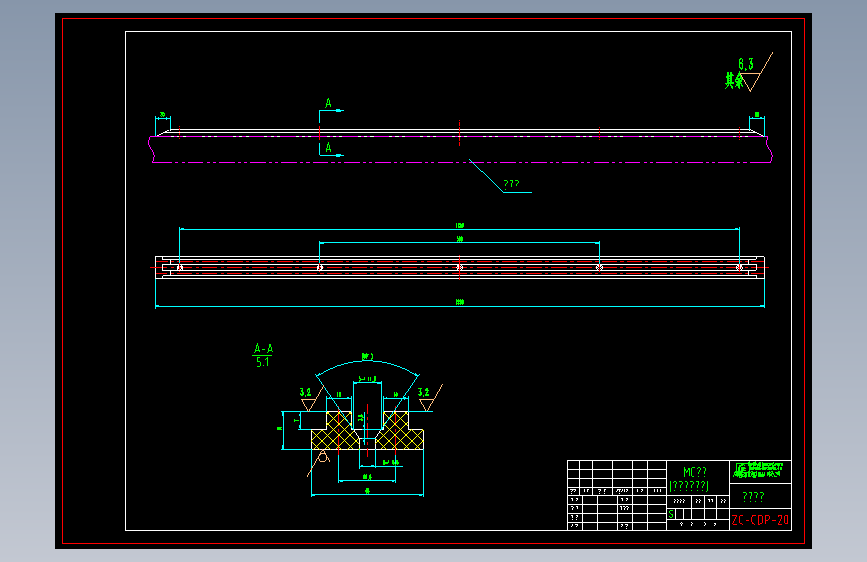Click the A-A section view title
Screen dimensions: 867x562
263,348
